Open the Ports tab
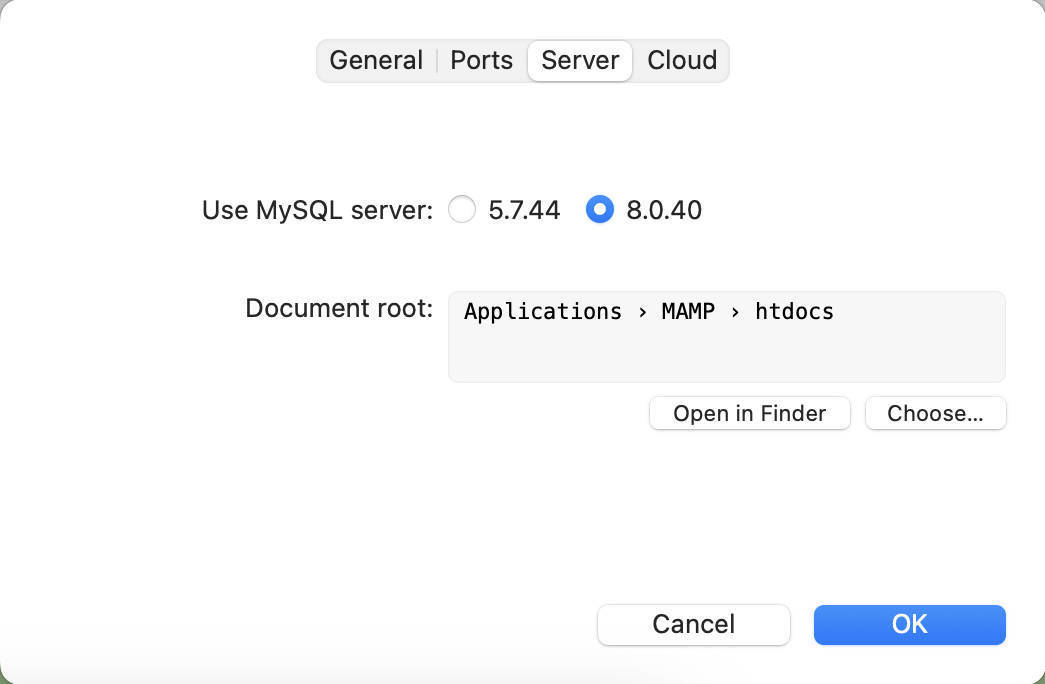1045x684 pixels. pyautogui.click(x=481, y=60)
